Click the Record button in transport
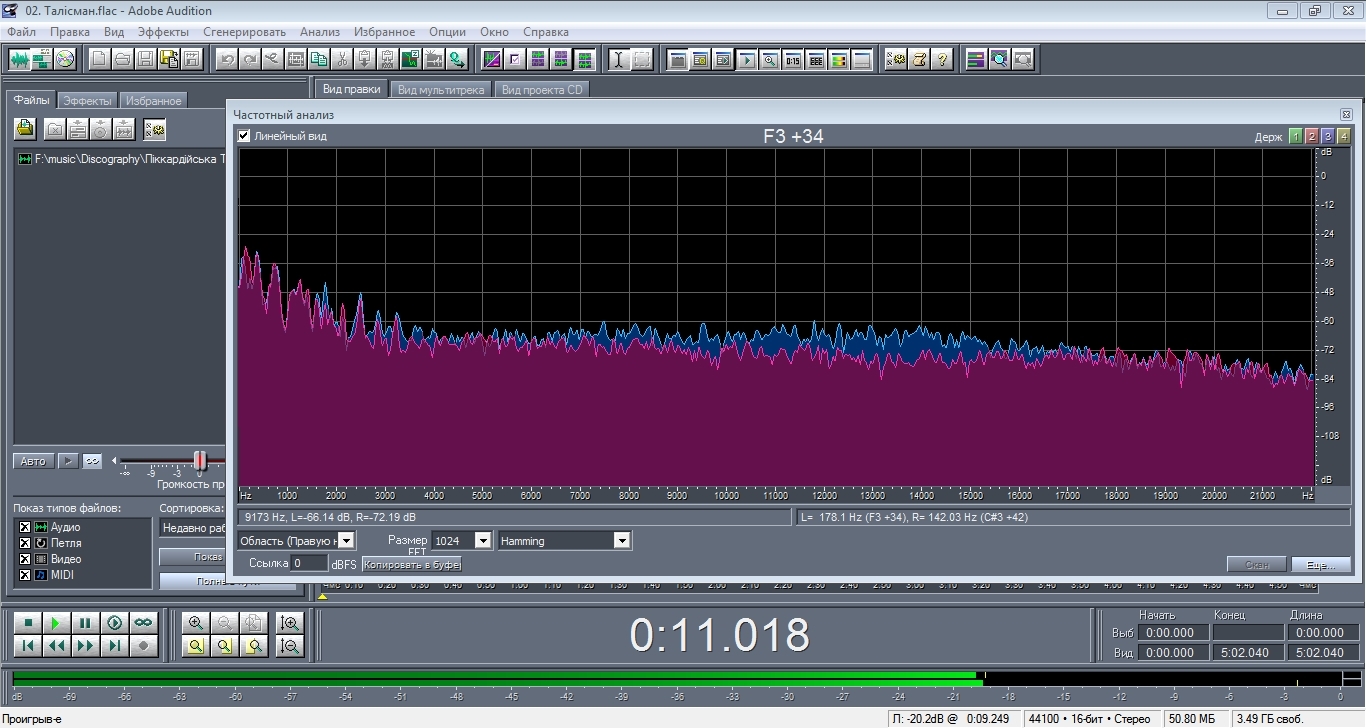The width and height of the screenshot is (1366, 728). (144, 646)
